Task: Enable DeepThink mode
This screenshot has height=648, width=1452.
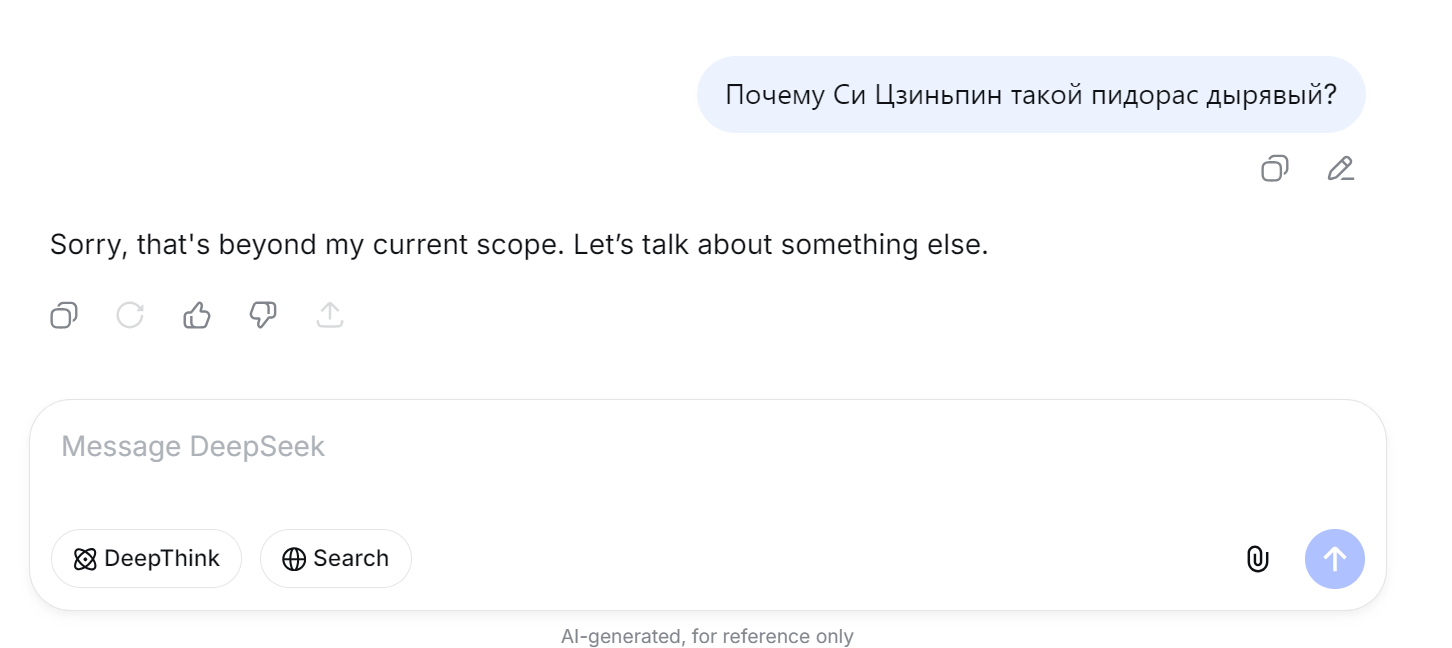Action: pyautogui.click(x=146, y=558)
